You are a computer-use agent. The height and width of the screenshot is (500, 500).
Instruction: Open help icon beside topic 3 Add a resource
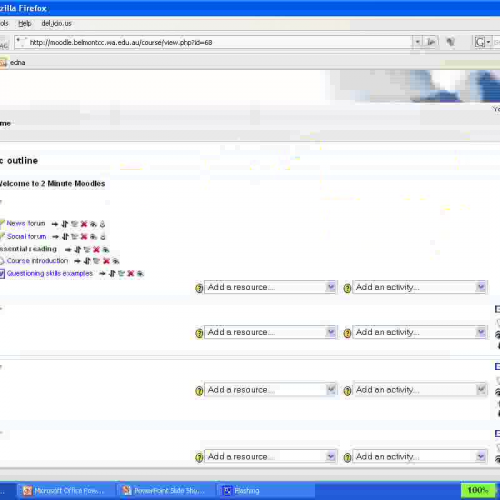(199, 457)
